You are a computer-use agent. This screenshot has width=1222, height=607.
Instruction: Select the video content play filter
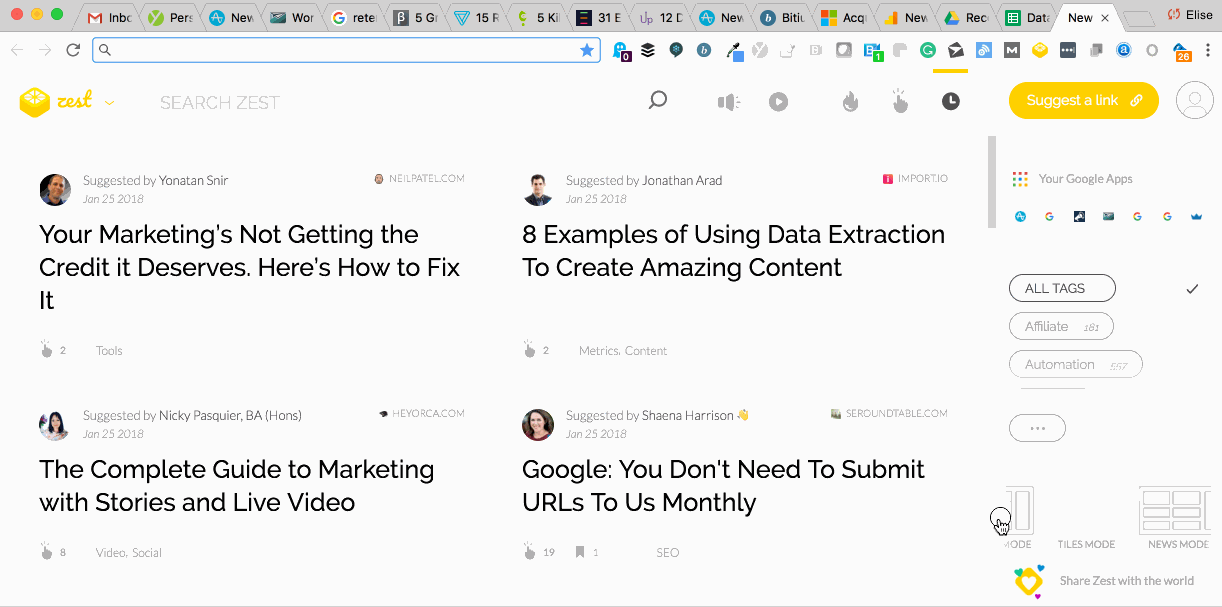pos(778,102)
